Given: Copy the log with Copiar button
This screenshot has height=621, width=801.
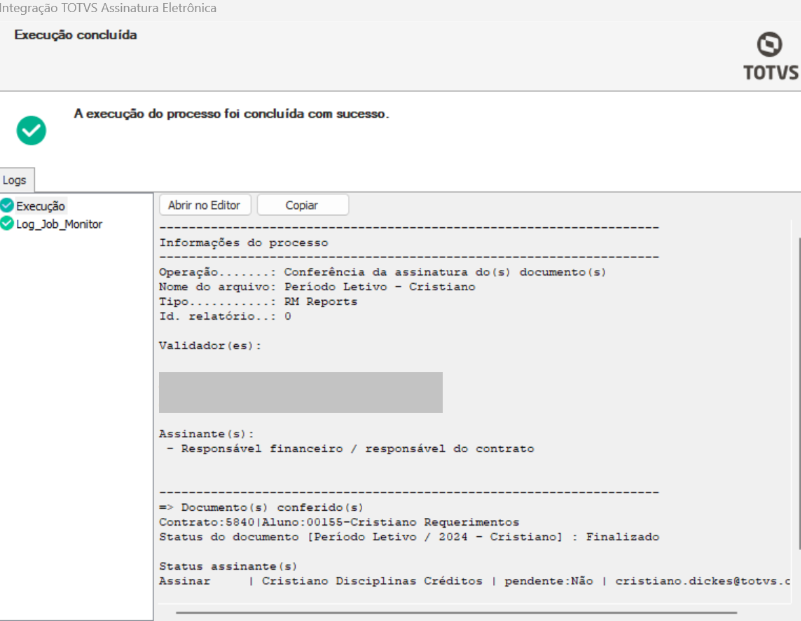Looking at the screenshot, I should click(x=303, y=205).
